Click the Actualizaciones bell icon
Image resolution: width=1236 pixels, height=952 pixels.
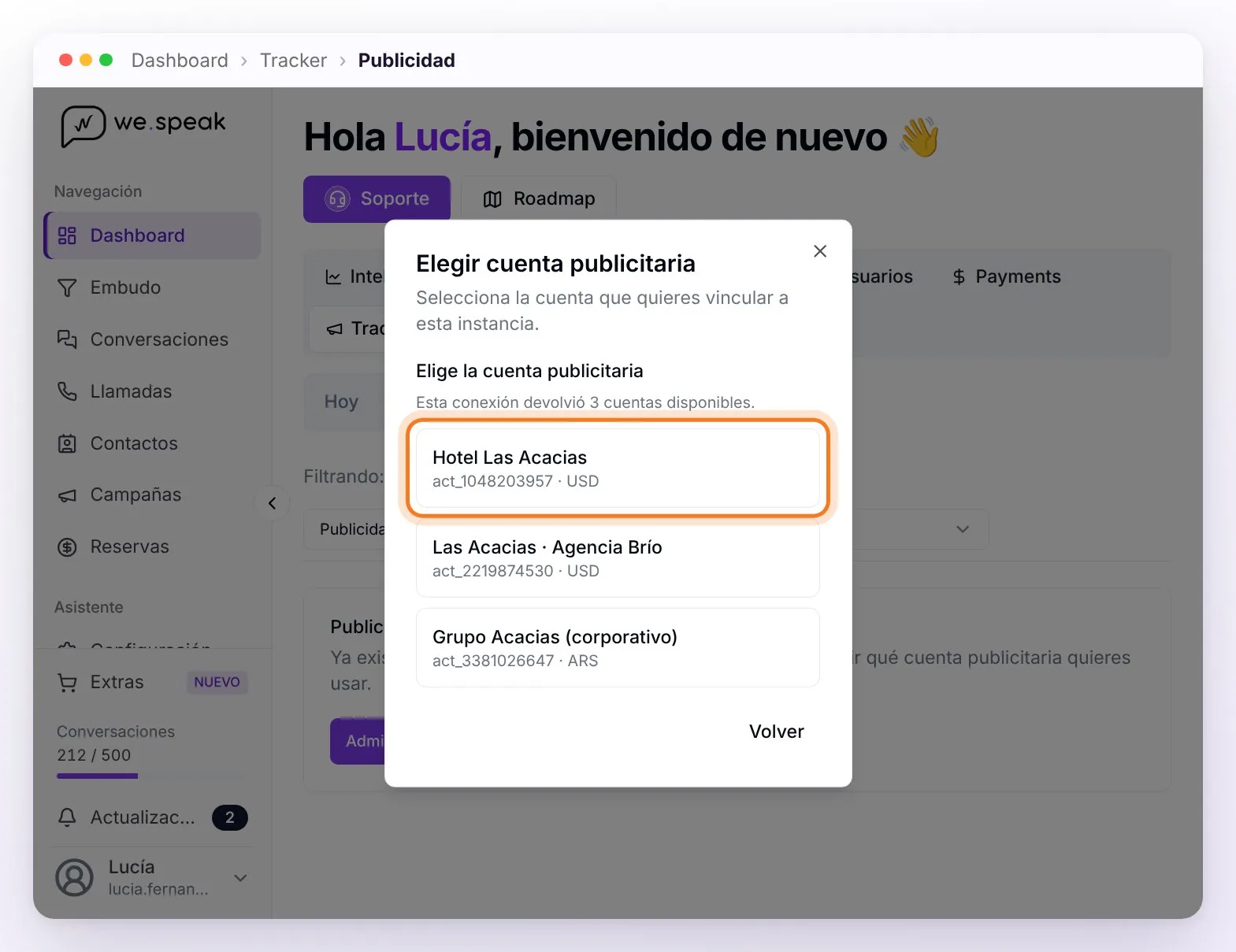point(67,817)
